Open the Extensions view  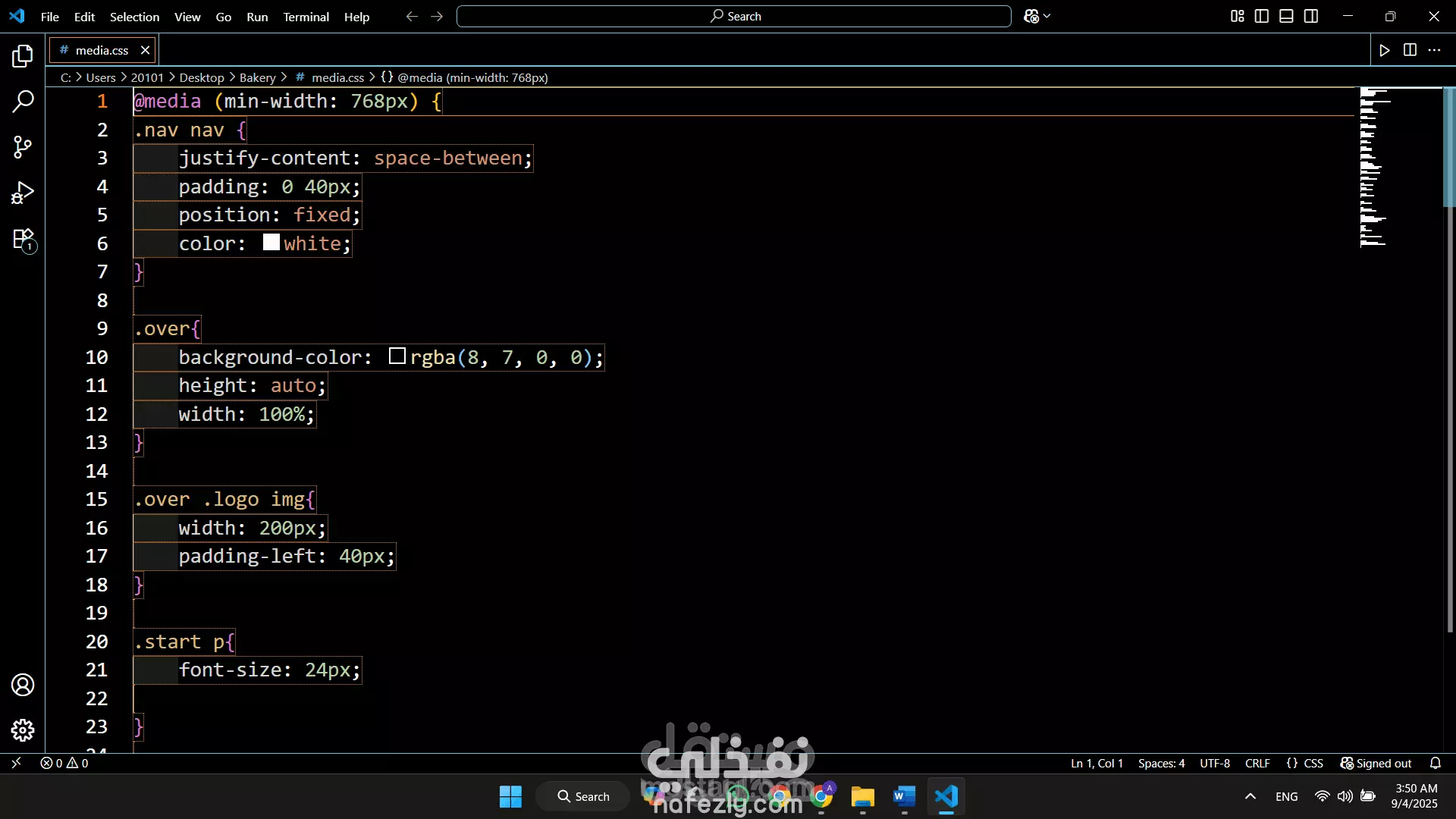pyautogui.click(x=23, y=239)
